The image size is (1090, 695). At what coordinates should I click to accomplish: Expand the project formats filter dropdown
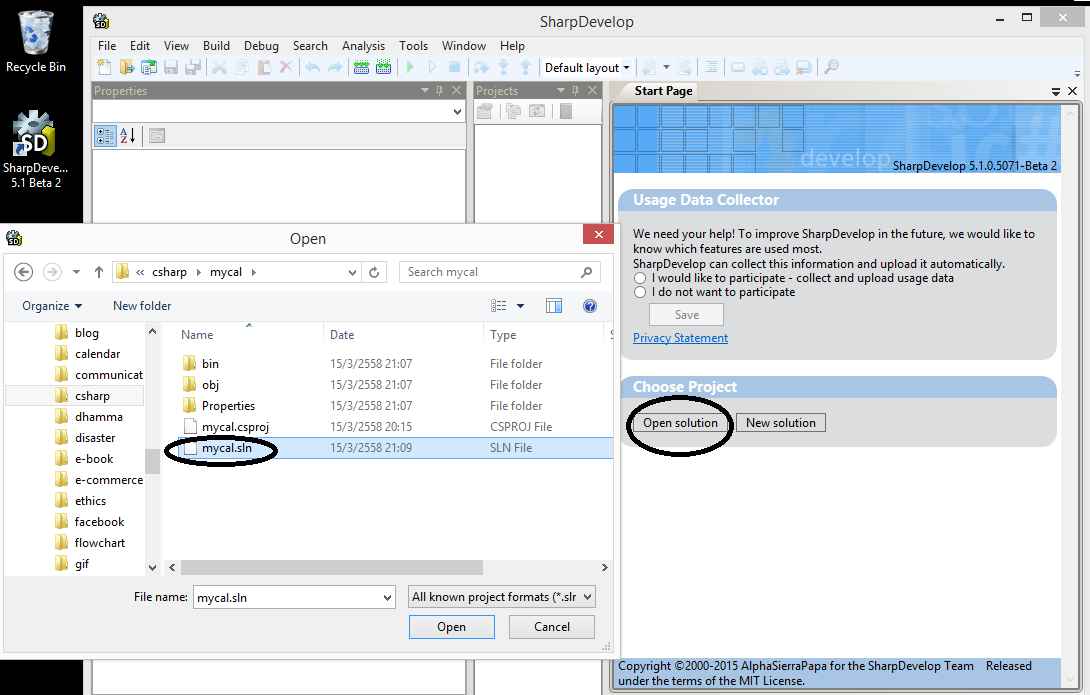coord(502,597)
